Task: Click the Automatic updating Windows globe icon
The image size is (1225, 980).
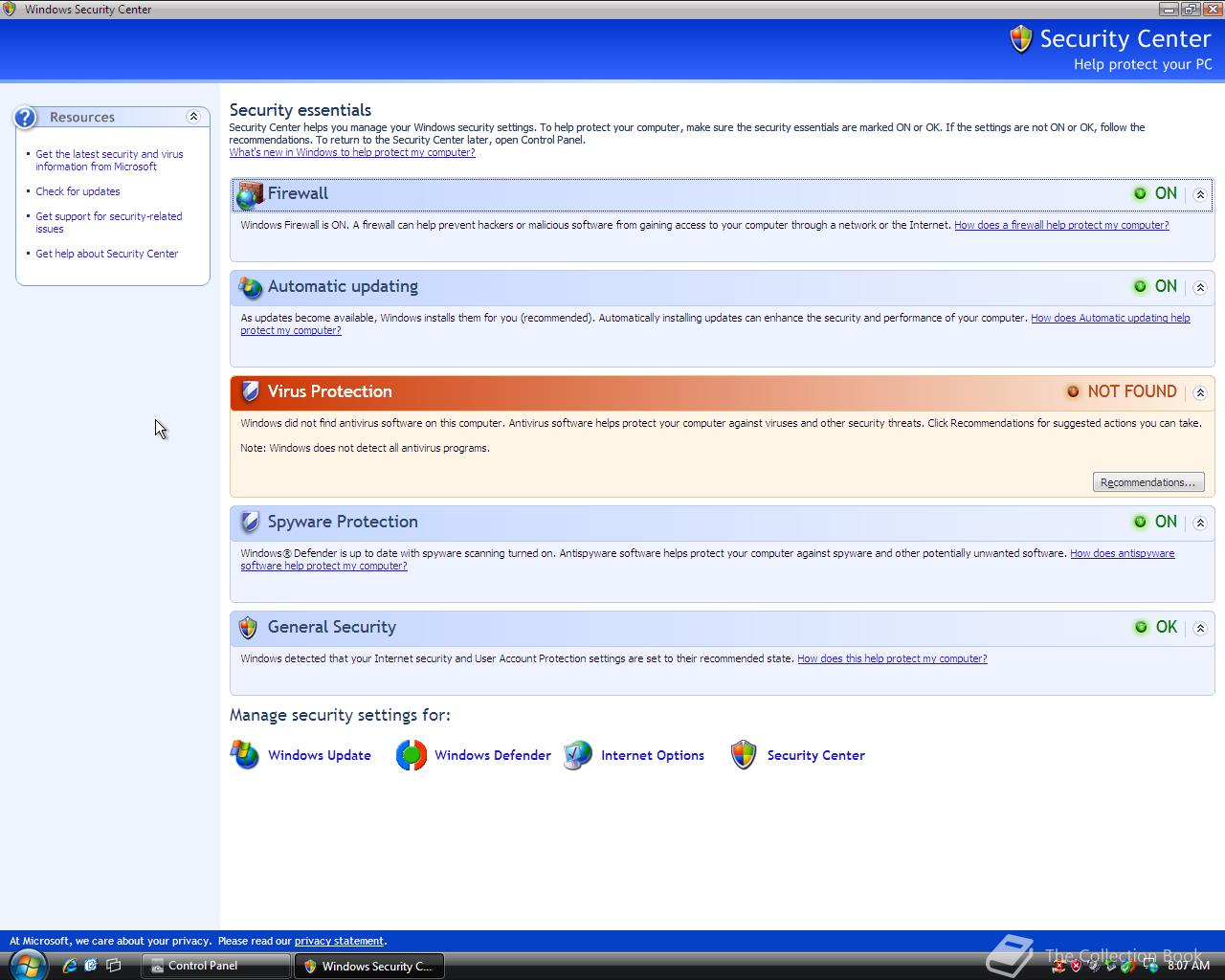Action: [x=250, y=287]
